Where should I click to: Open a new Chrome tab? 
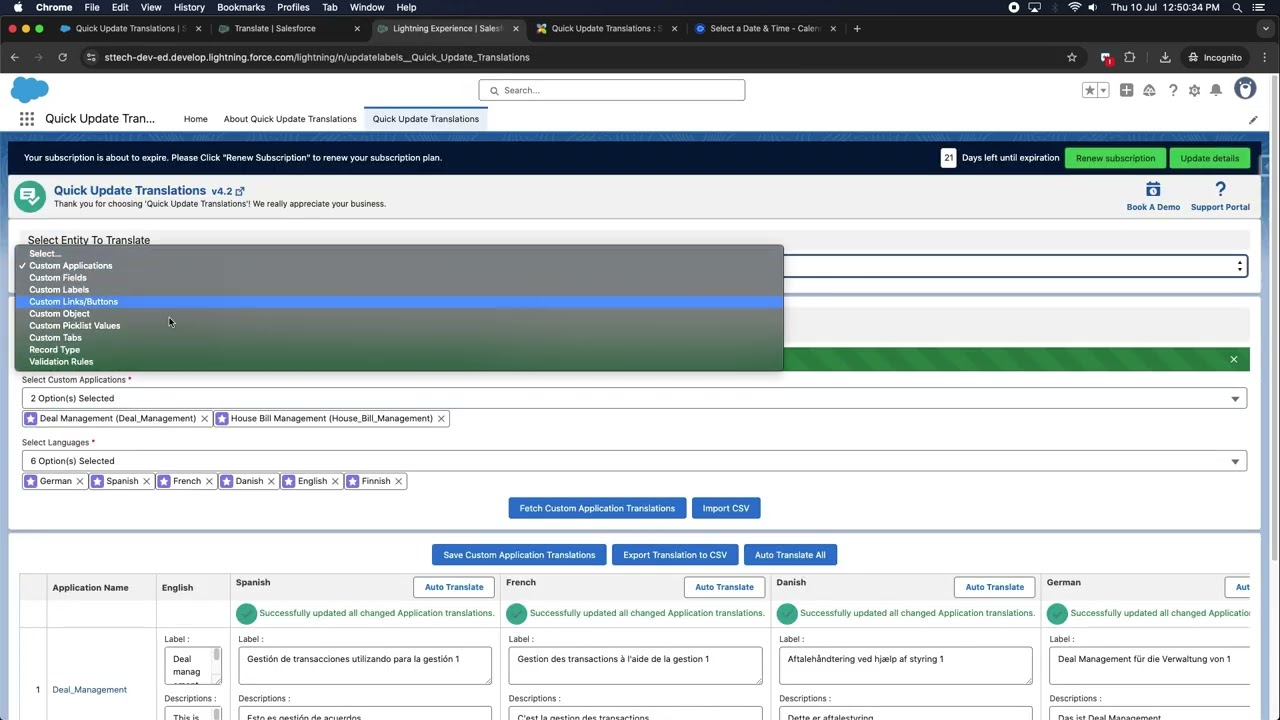(857, 28)
